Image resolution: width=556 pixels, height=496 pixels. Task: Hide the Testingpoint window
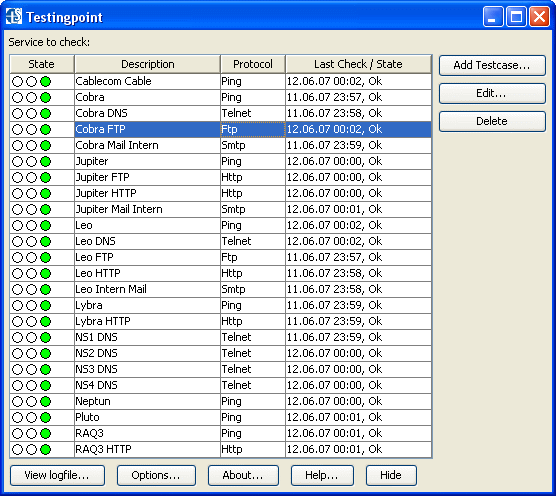[x=391, y=475]
